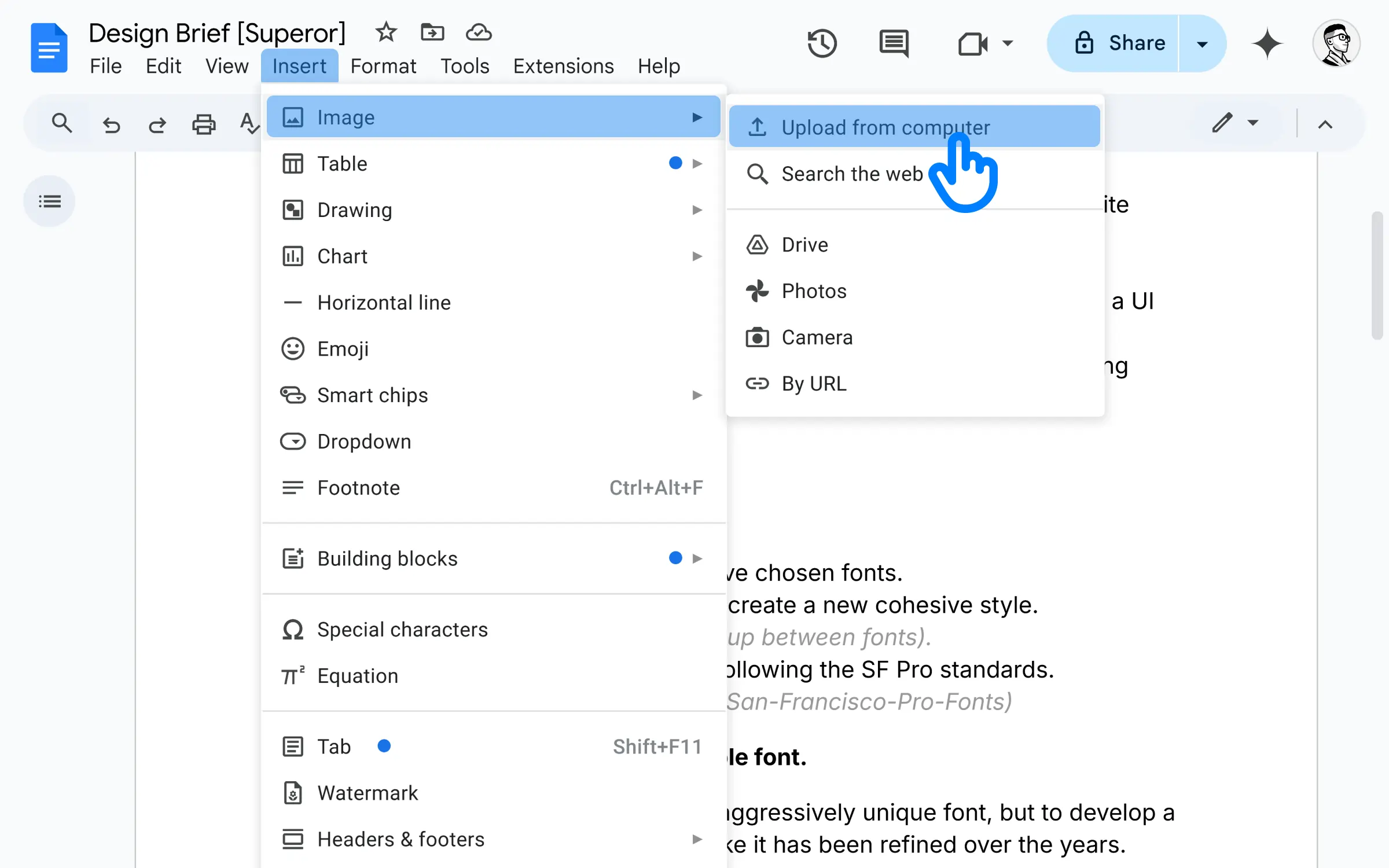The height and width of the screenshot is (868, 1389).
Task: Open the account profile avatar
Action: coord(1336,43)
